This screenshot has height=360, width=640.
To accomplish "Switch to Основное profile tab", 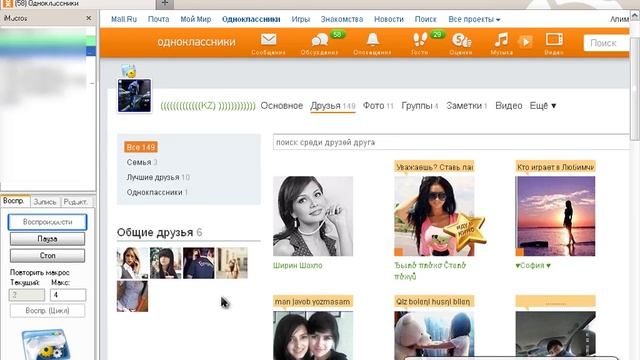I will [282, 106].
